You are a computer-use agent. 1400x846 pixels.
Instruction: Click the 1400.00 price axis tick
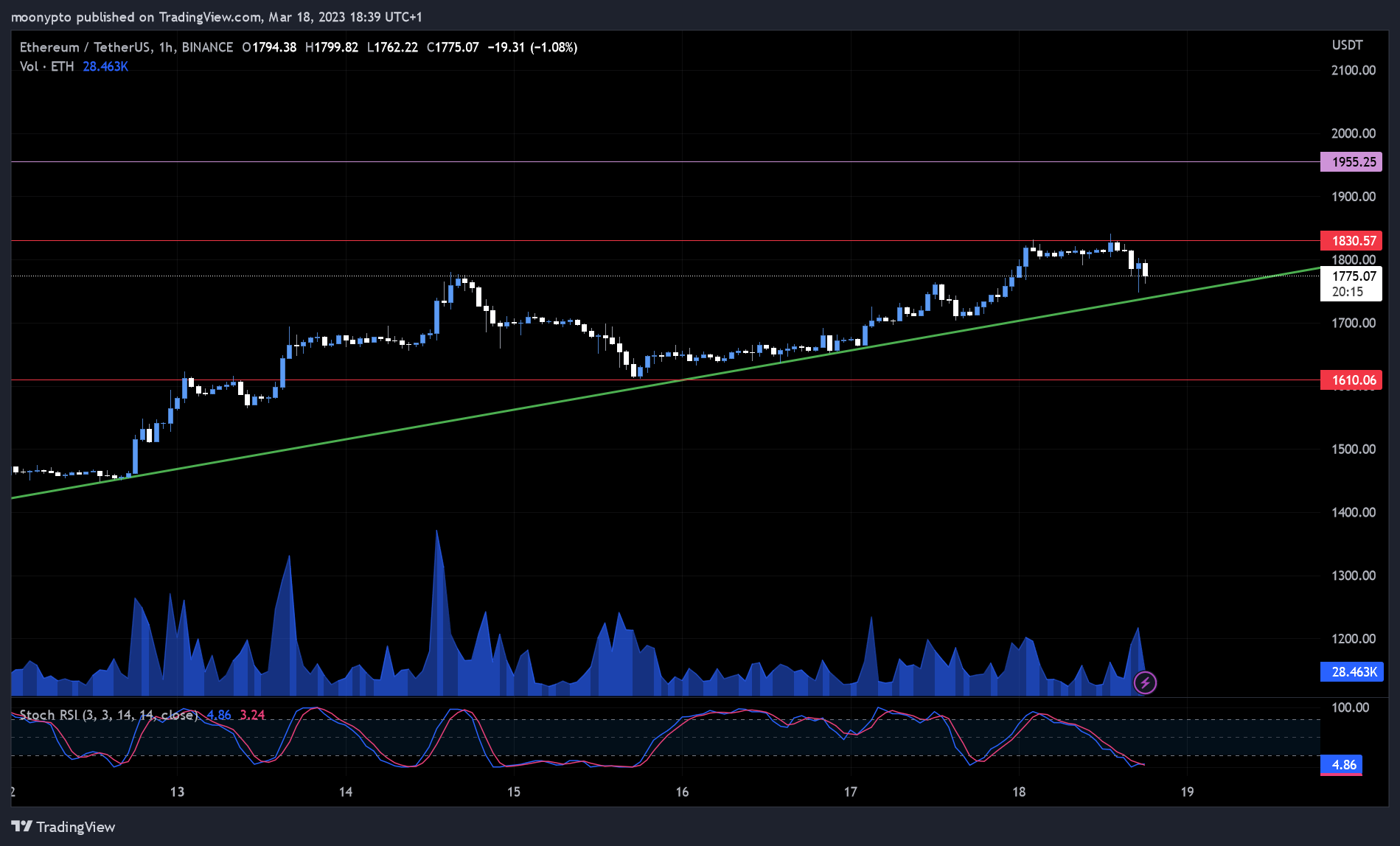[1354, 512]
